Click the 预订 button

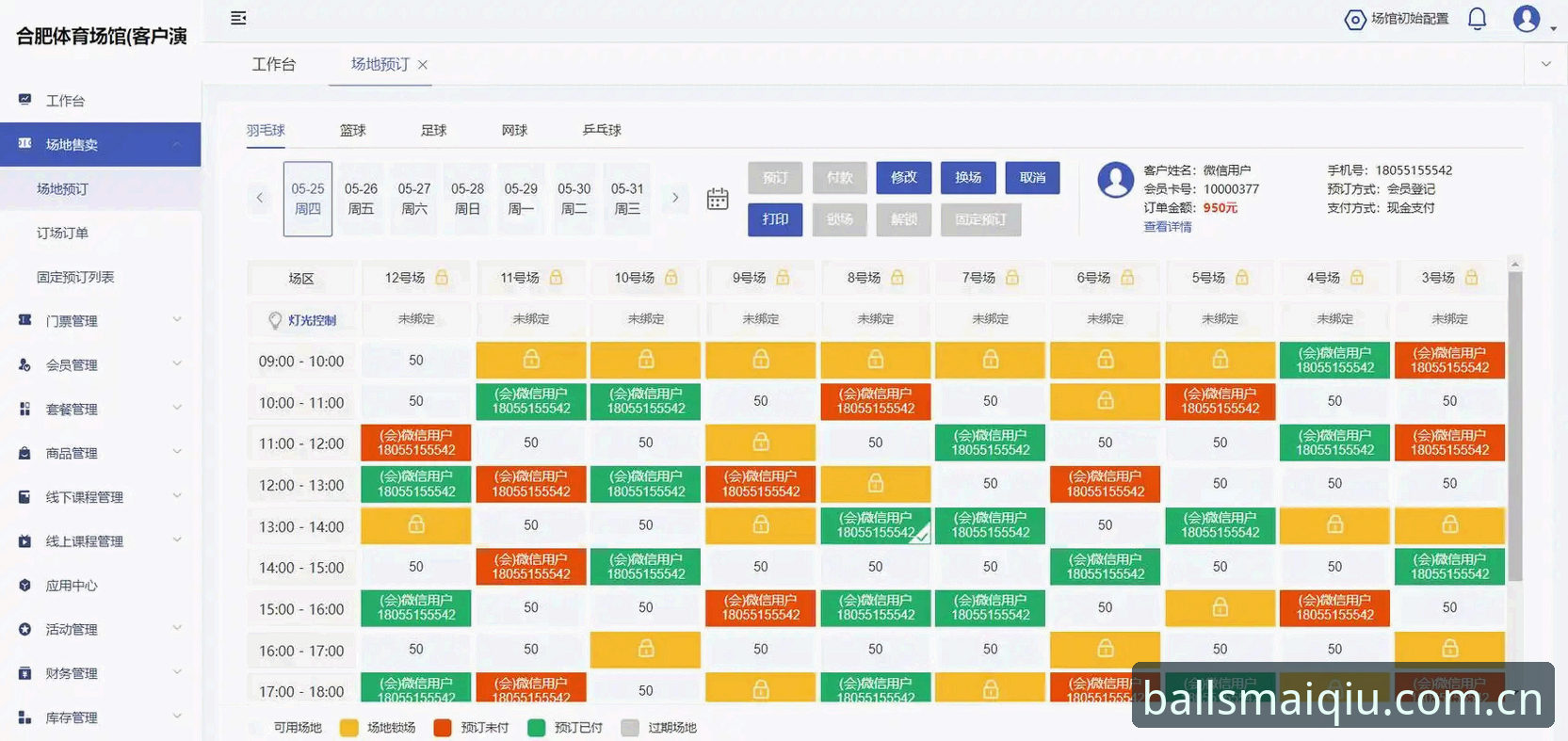(776, 177)
